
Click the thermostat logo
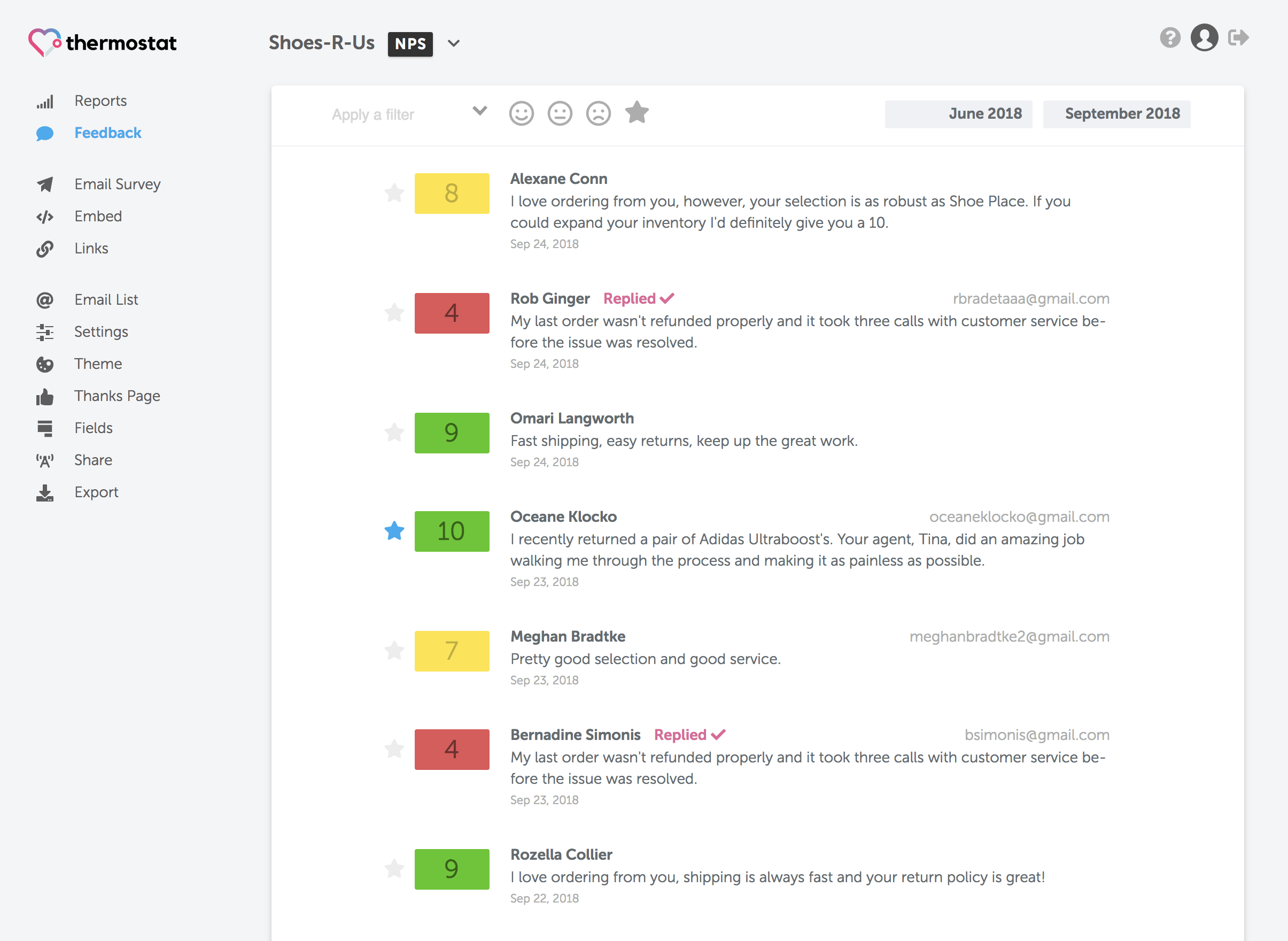tap(103, 43)
